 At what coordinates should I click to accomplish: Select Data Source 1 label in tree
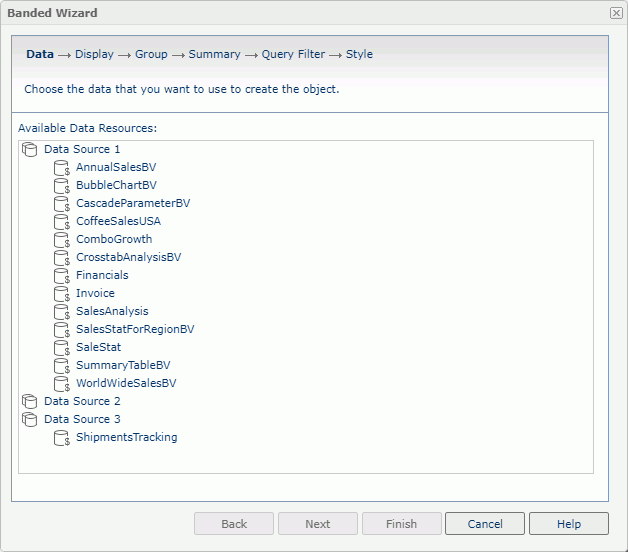[82, 149]
